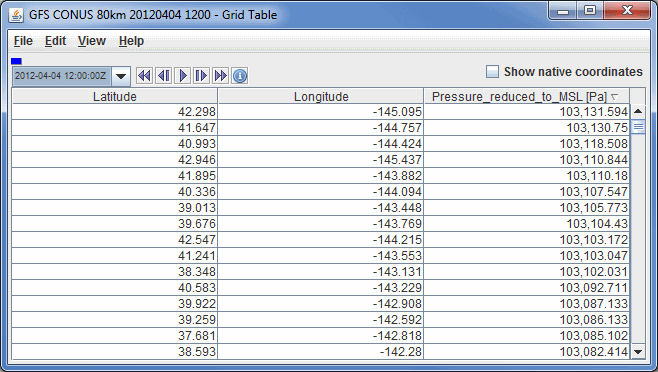Click the blue time step indicator box
The image size is (658, 372).
[x=16, y=61]
